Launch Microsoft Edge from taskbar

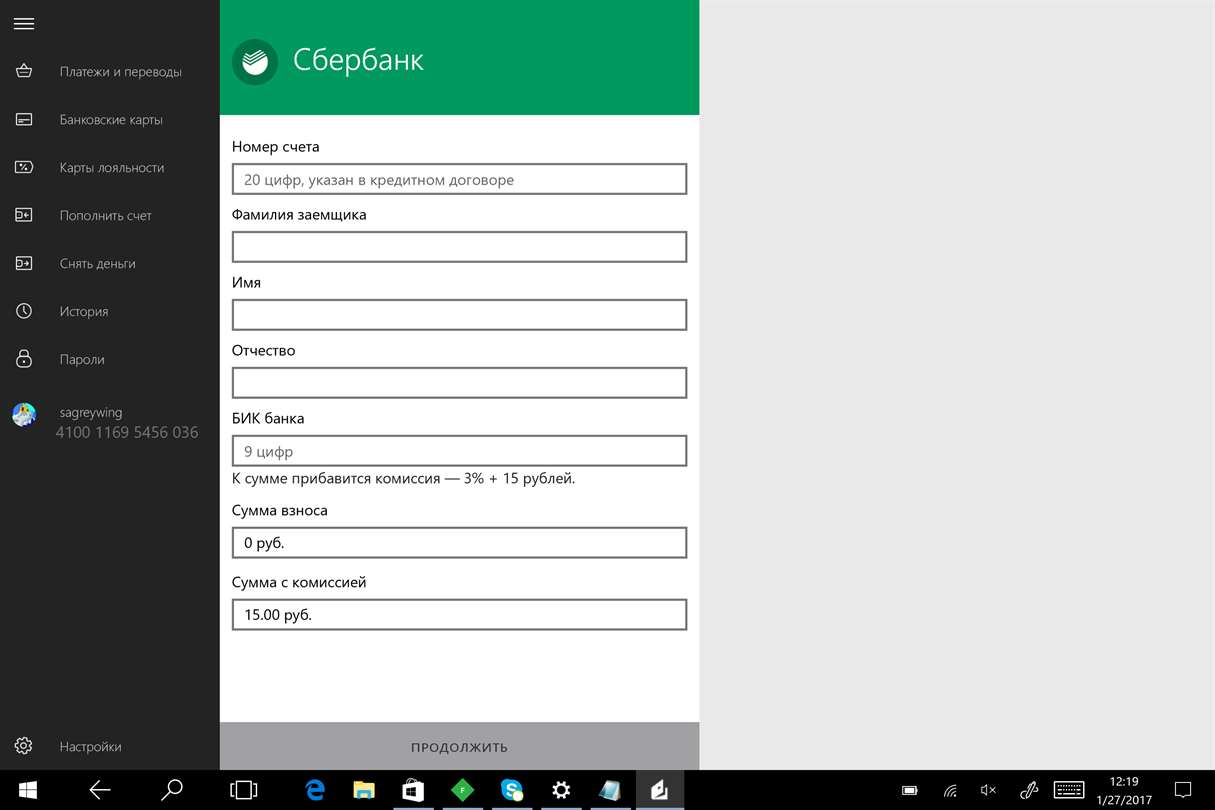tap(315, 791)
